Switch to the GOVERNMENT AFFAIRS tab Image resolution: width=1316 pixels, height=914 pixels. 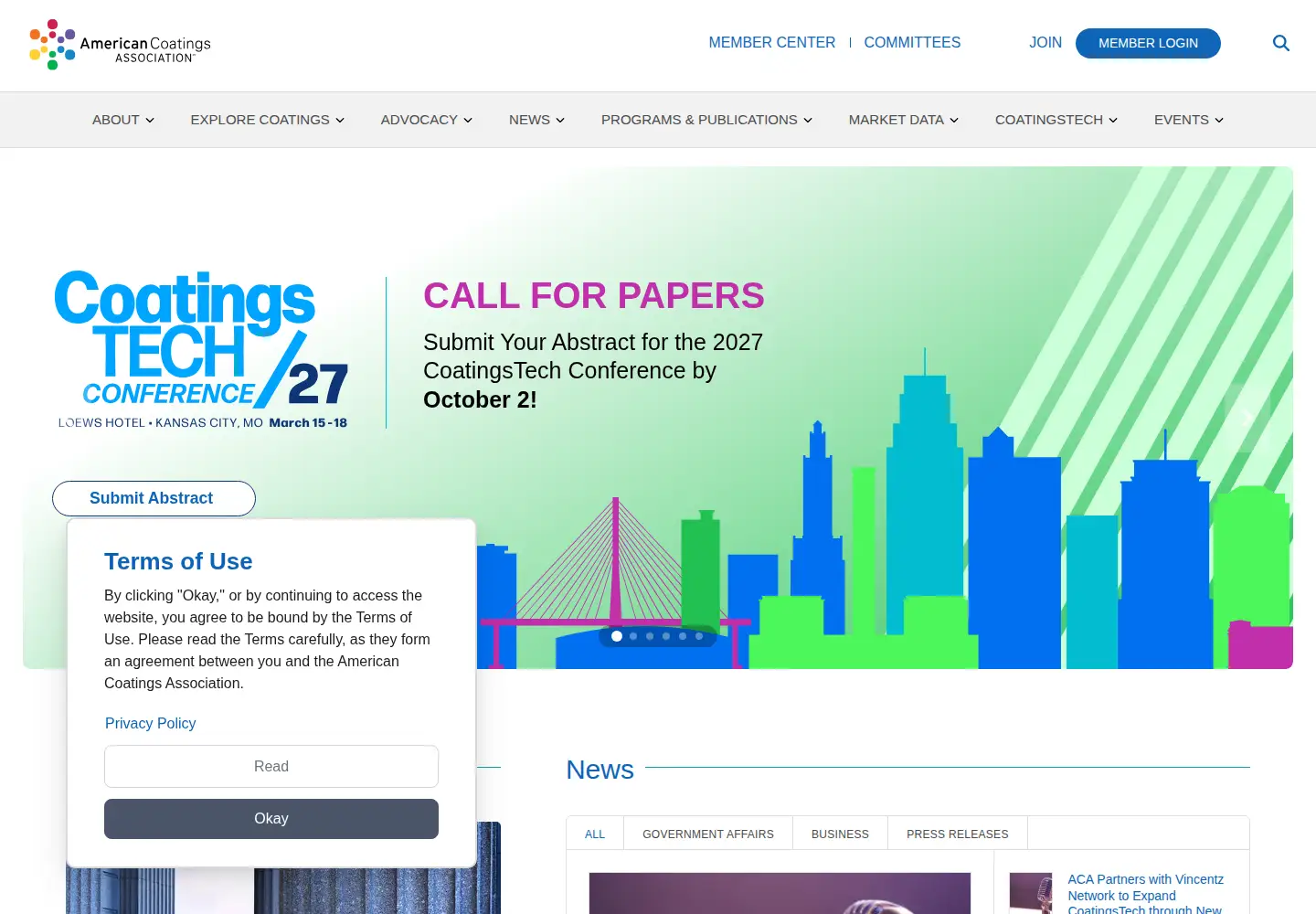[x=708, y=834]
